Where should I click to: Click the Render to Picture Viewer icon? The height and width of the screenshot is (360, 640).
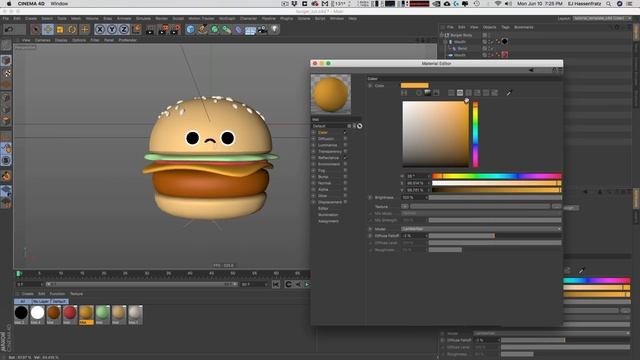pyautogui.click(x=163, y=29)
